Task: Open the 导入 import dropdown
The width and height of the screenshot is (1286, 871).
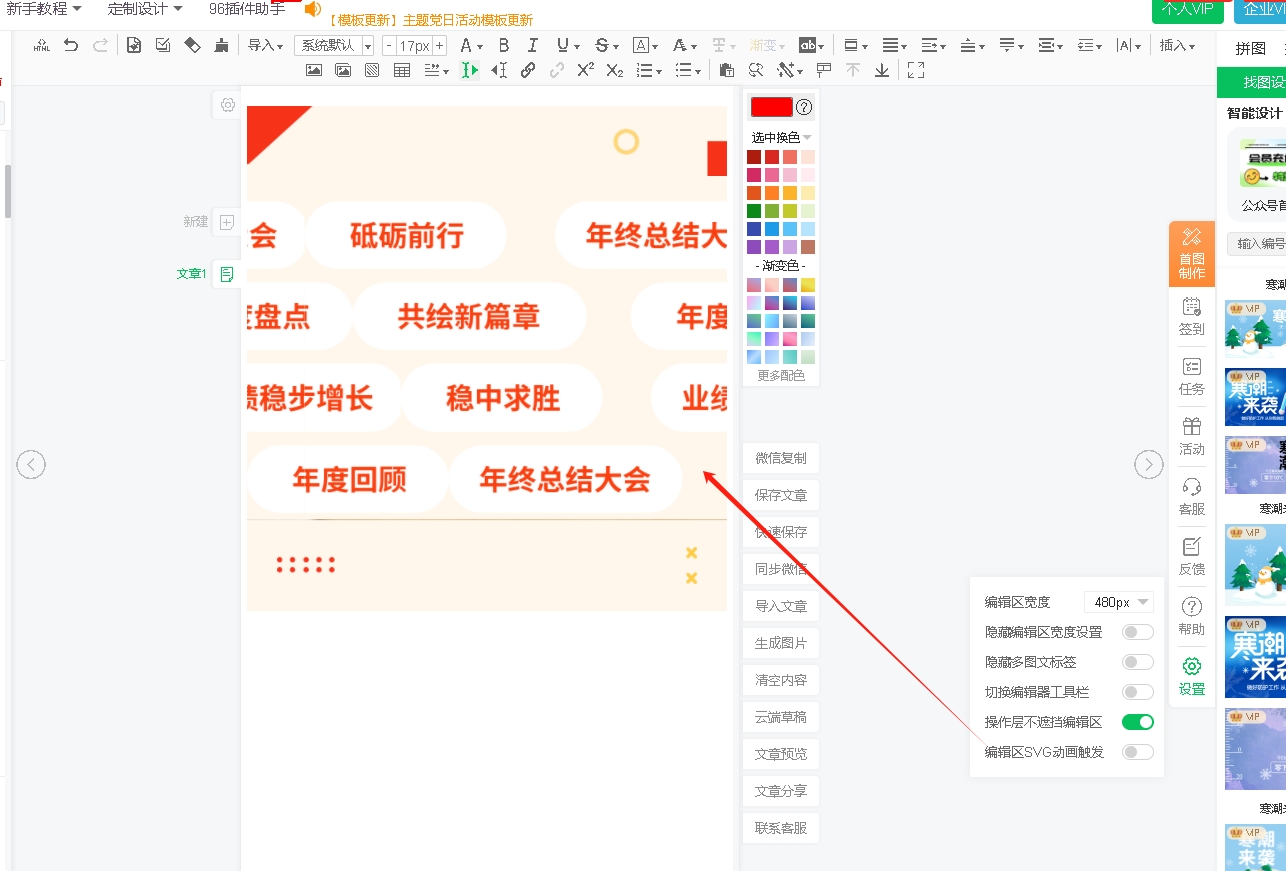Action: [265, 45]
